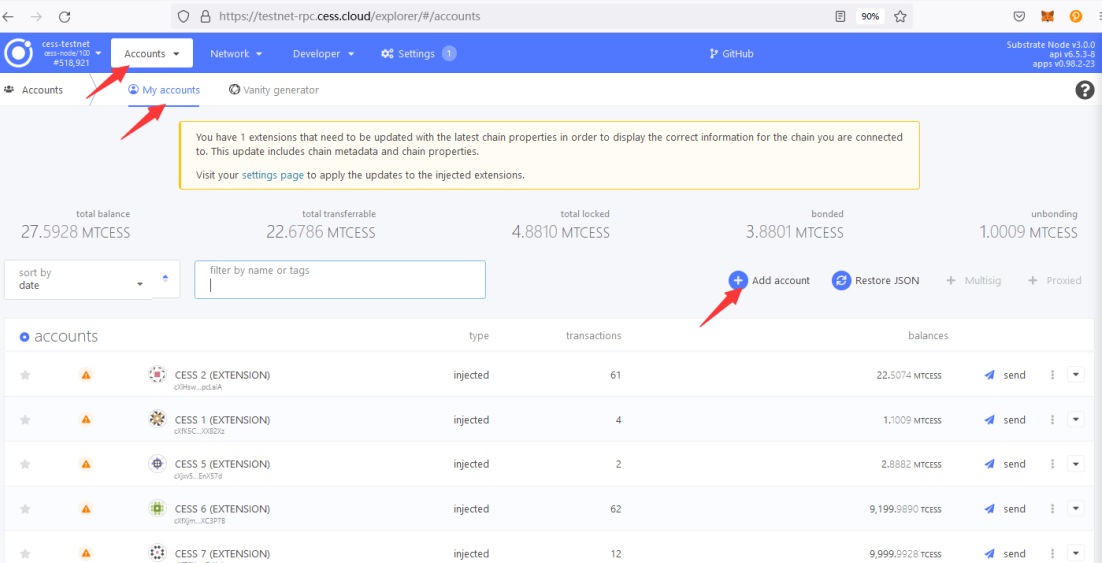Click the Restore JSON sync icon
The height and width of the screenshot is (563, 1102).
coord(841,280)
